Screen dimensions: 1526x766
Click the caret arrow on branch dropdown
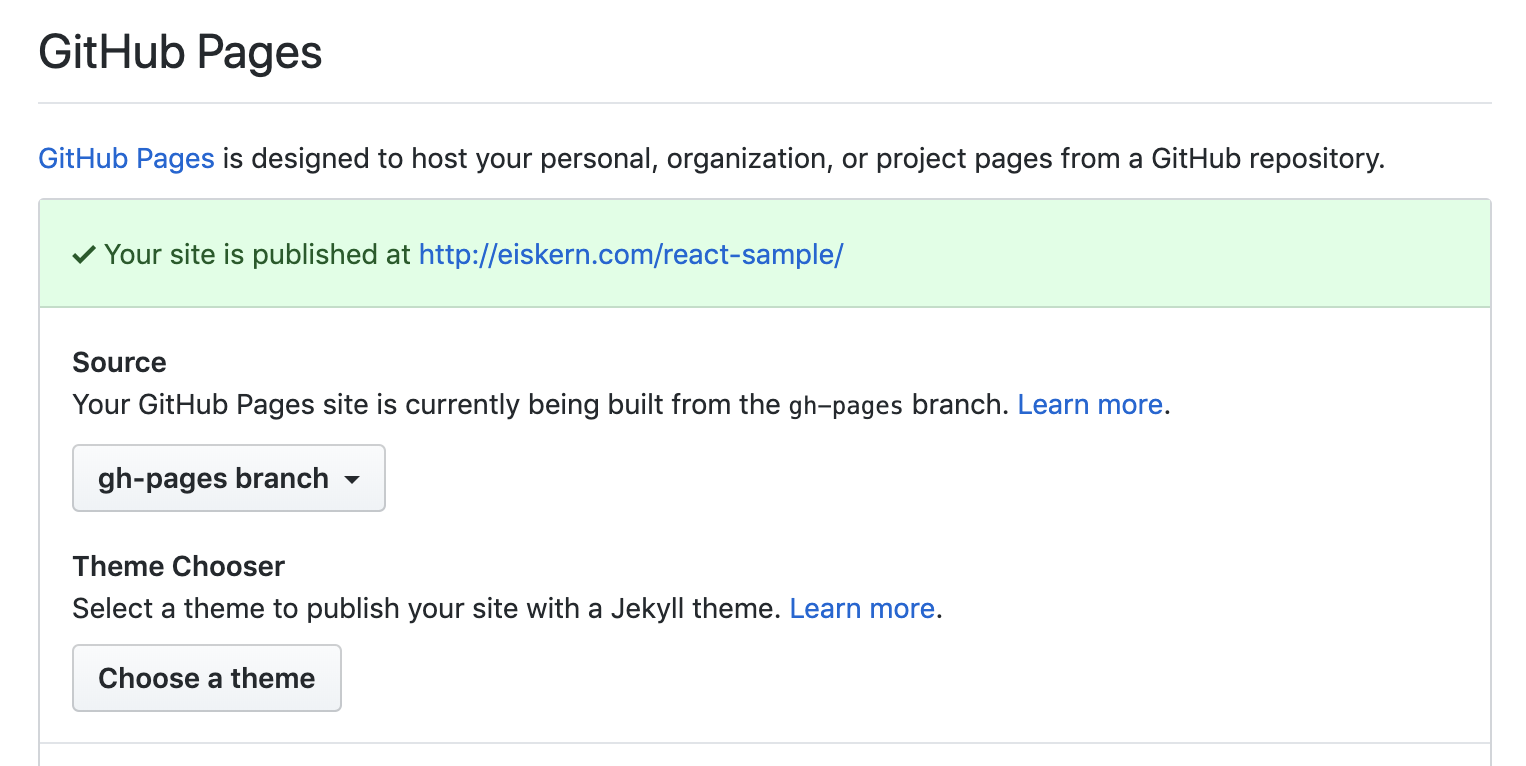tap(352, 480)
